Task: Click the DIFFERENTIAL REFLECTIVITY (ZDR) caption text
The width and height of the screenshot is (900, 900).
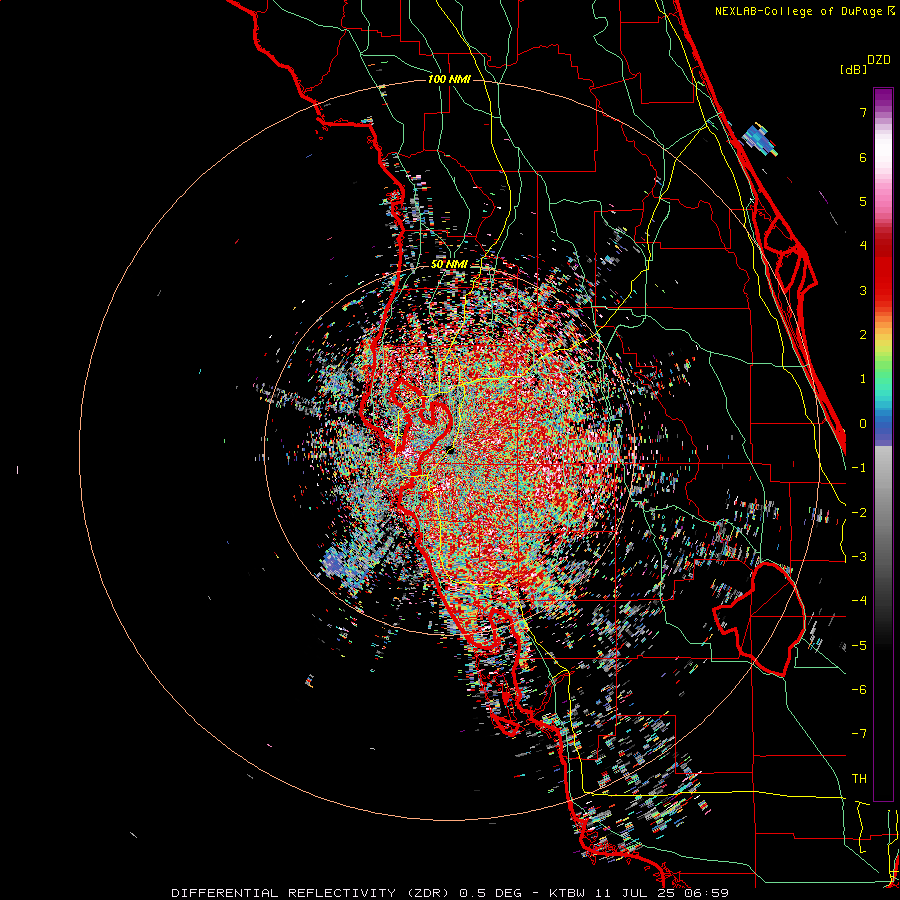Action: [x=311, y=893]
